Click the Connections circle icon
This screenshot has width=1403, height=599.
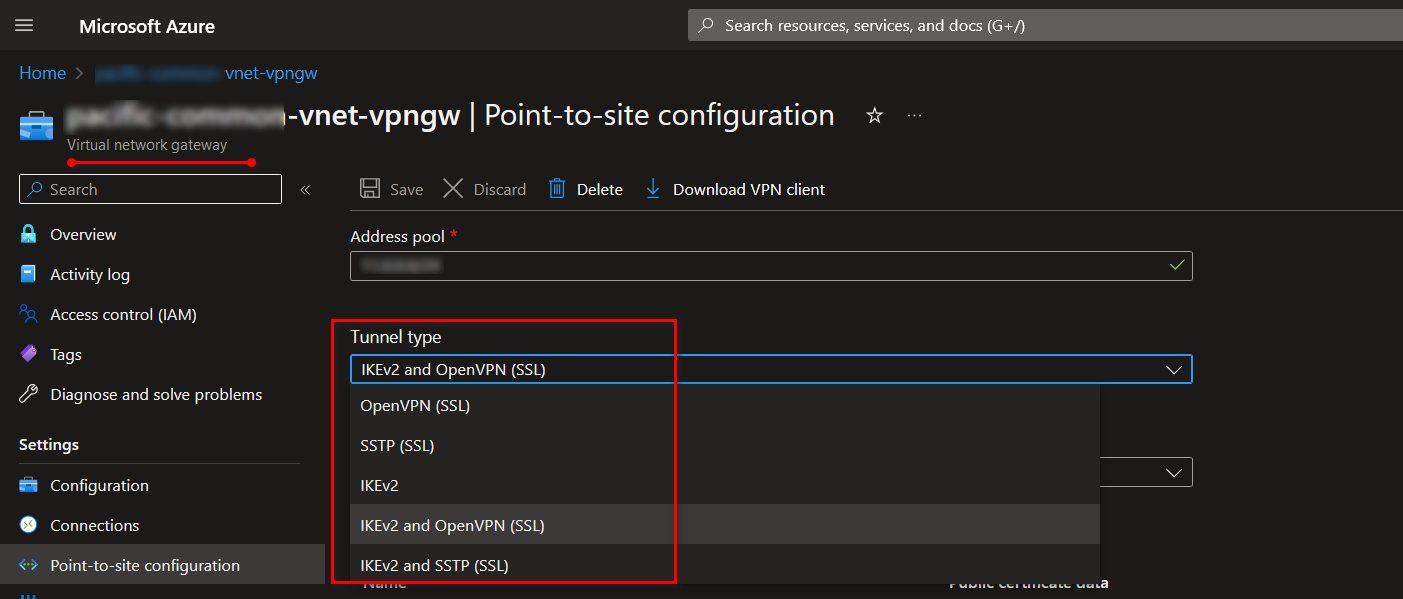click(29, 525)
